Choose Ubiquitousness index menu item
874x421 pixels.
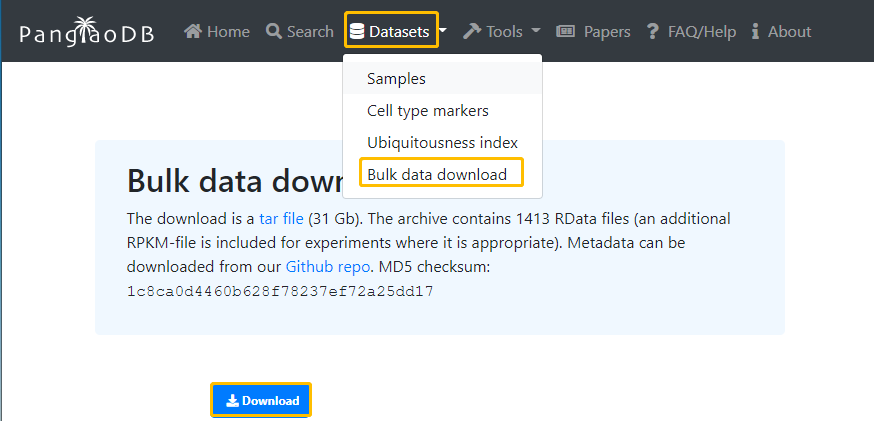(442, 142)
